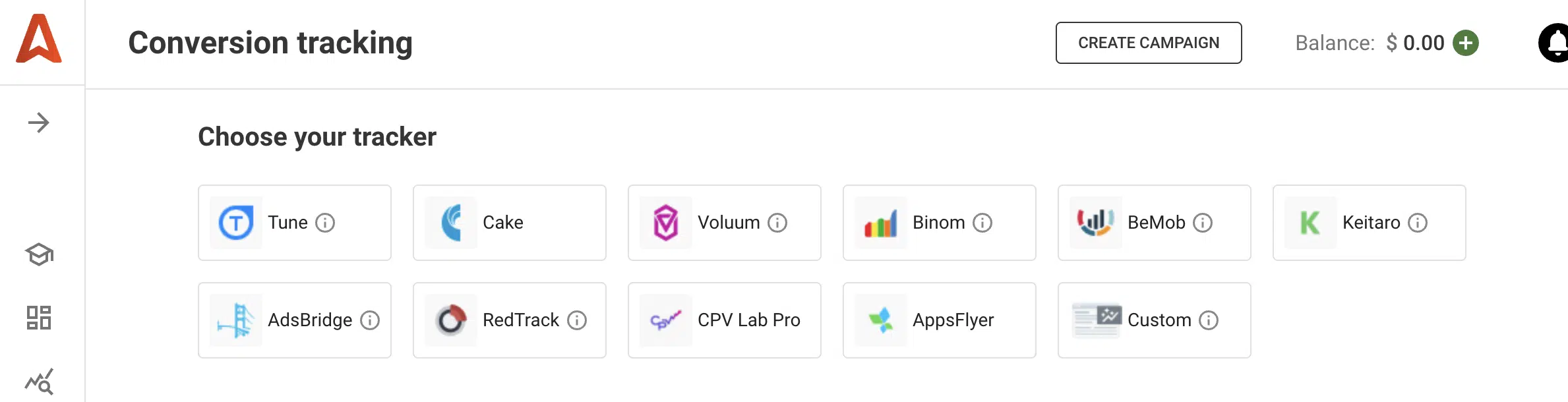Open the graduation cap learning icon

(x=39, y=254)
